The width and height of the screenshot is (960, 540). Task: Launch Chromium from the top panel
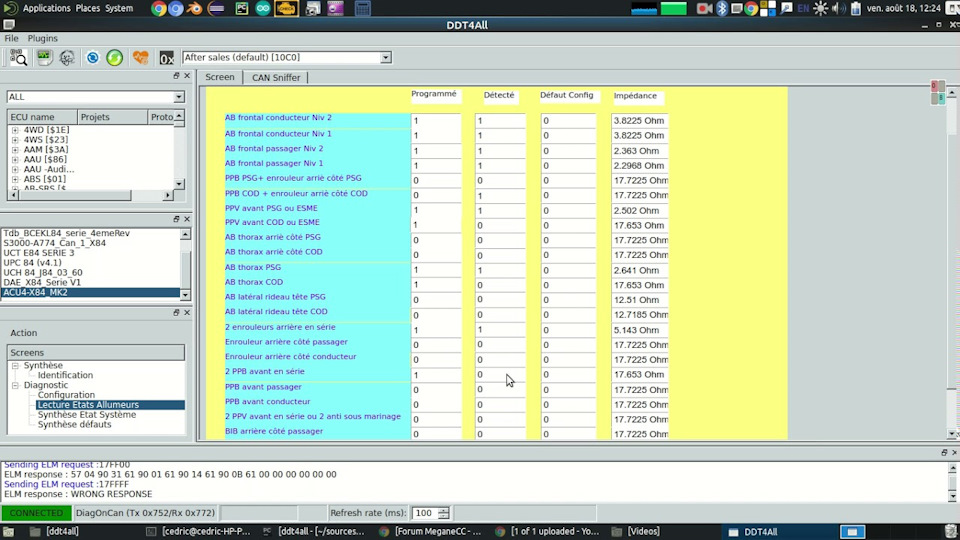(176, 9)
